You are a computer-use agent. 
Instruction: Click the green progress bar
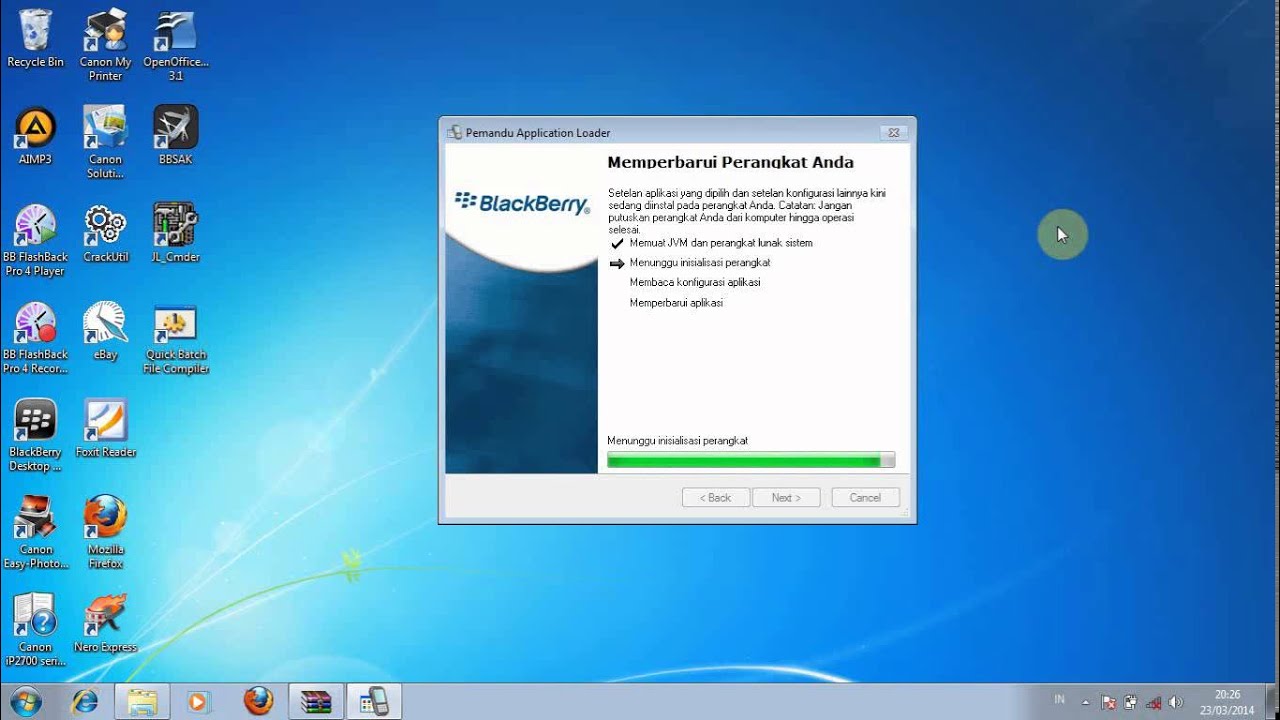[x=751, y=460]
